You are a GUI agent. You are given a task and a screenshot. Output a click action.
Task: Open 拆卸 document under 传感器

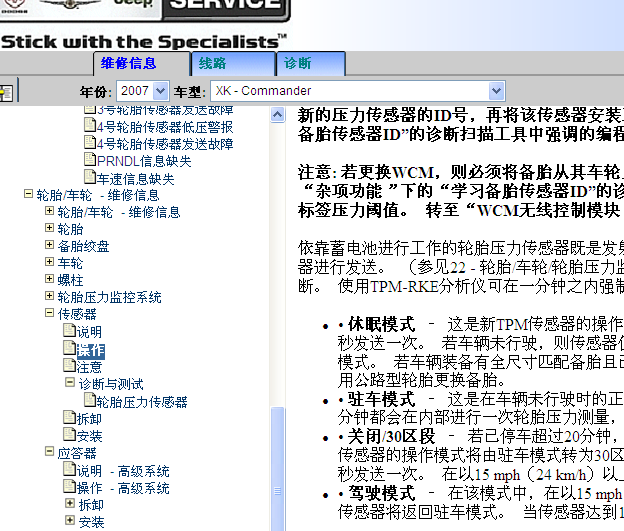tap(89, 419)
